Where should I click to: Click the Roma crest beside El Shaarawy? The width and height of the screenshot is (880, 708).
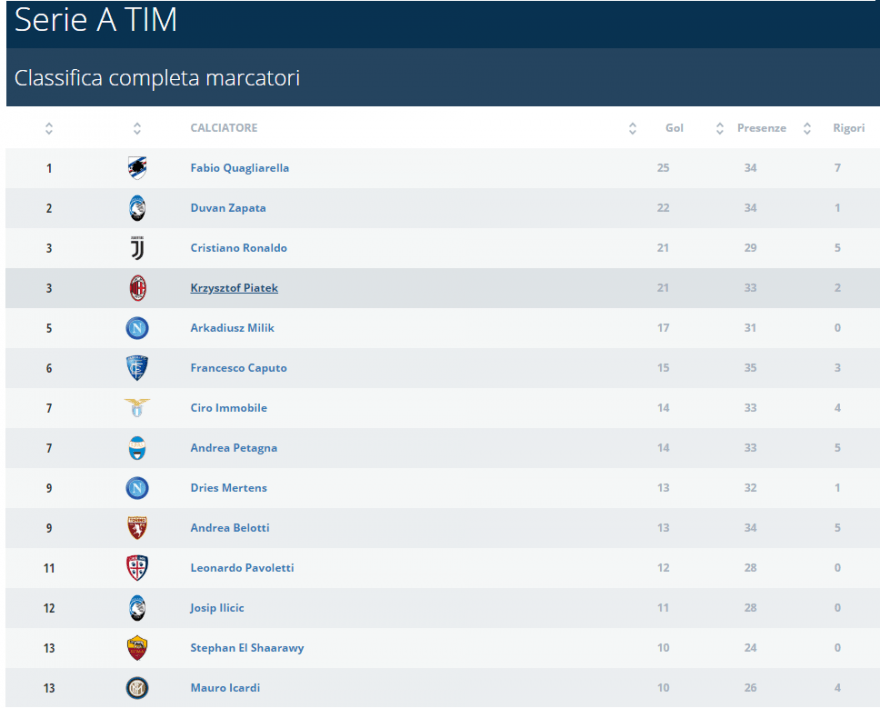pyautogui.click(x=137, y=648)
